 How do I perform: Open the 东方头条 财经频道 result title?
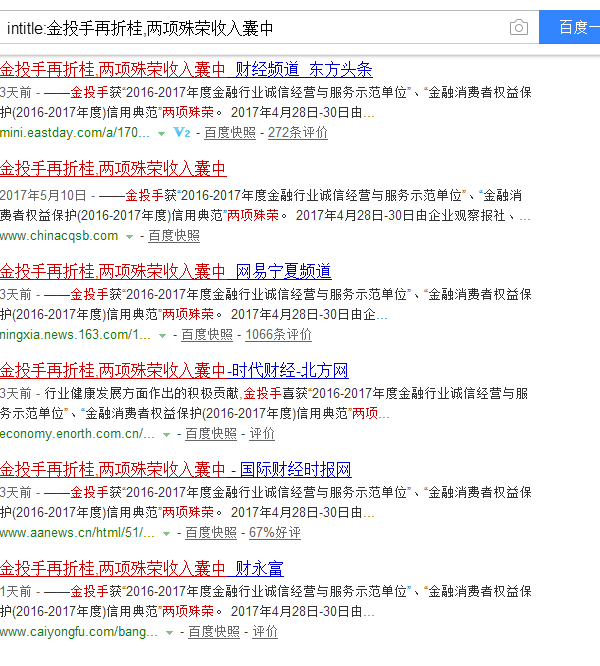pos(186,70)
